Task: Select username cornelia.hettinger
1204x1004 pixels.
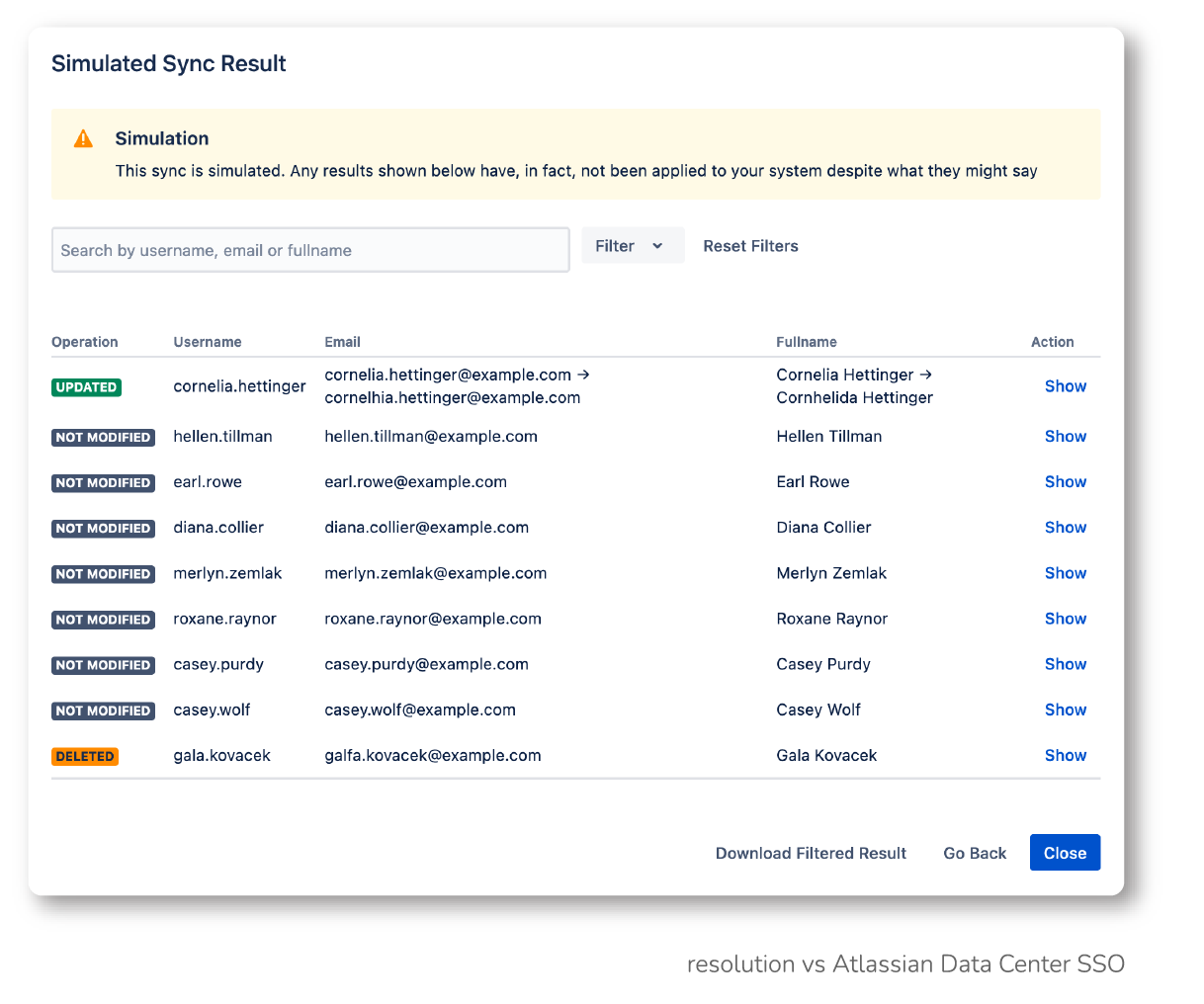Action: tap(239, 386)
